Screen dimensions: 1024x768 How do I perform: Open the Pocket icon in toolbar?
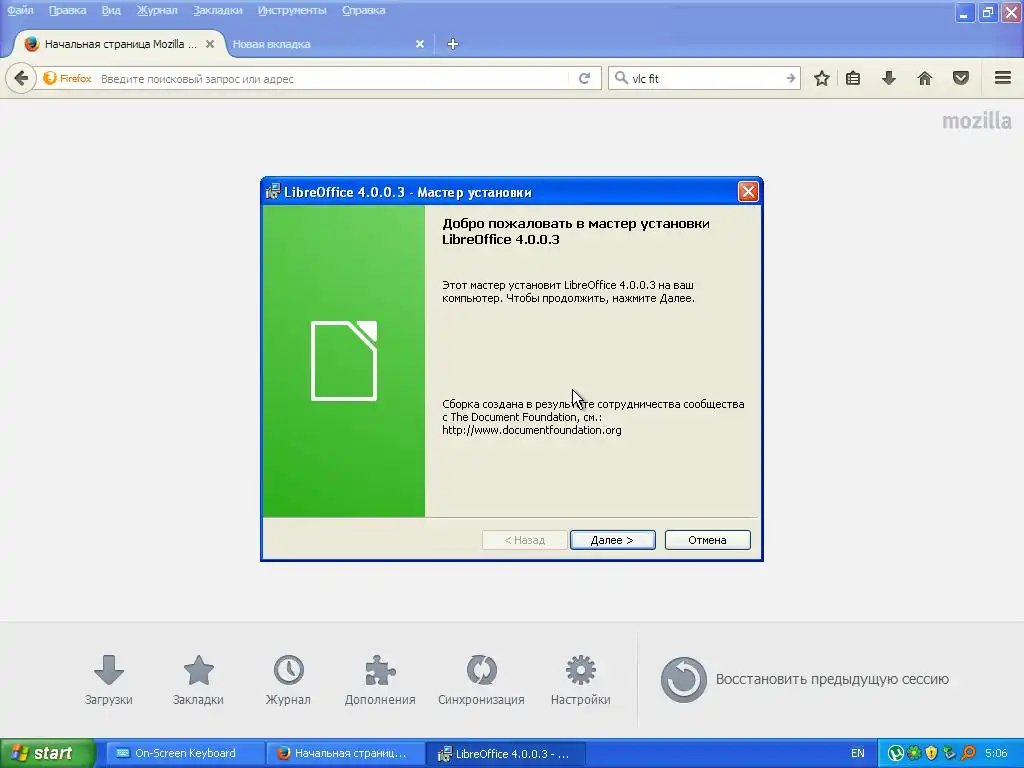pos(961,78)
